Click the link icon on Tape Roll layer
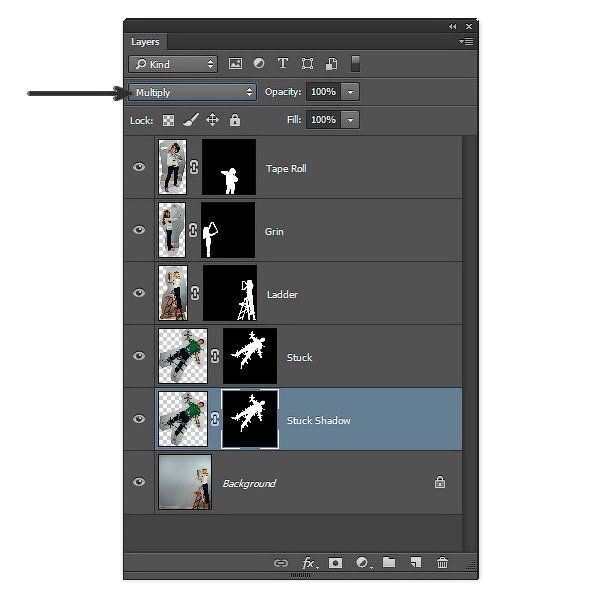The height and width of the screenshot is (603, 600). click(194, 167)
